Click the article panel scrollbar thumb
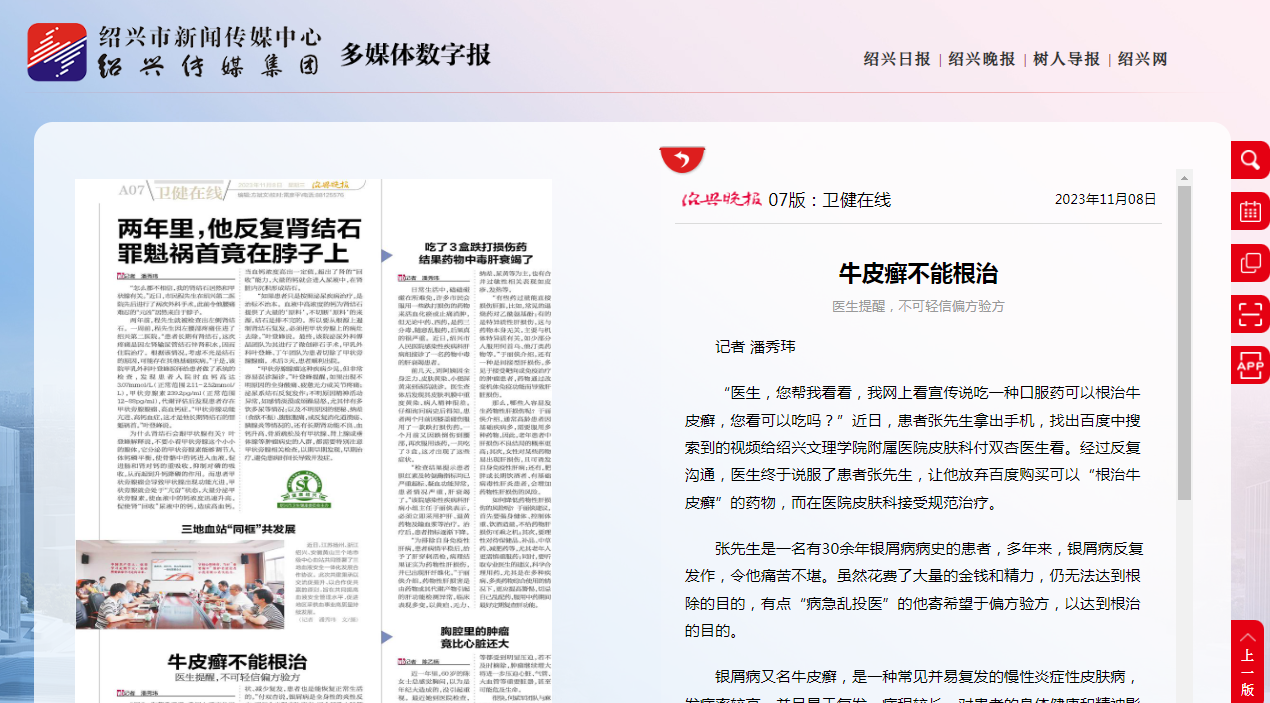 click(x=1185, y=342)
